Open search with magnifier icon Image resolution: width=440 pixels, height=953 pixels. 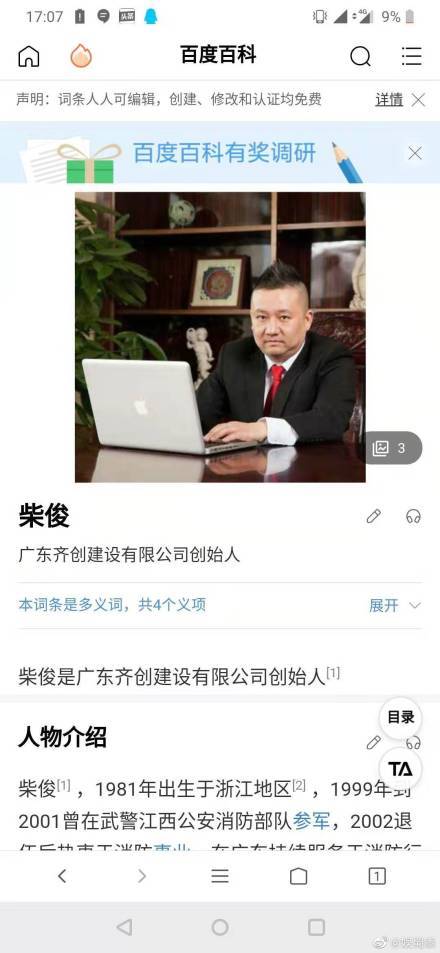click(x=360, y=57)
